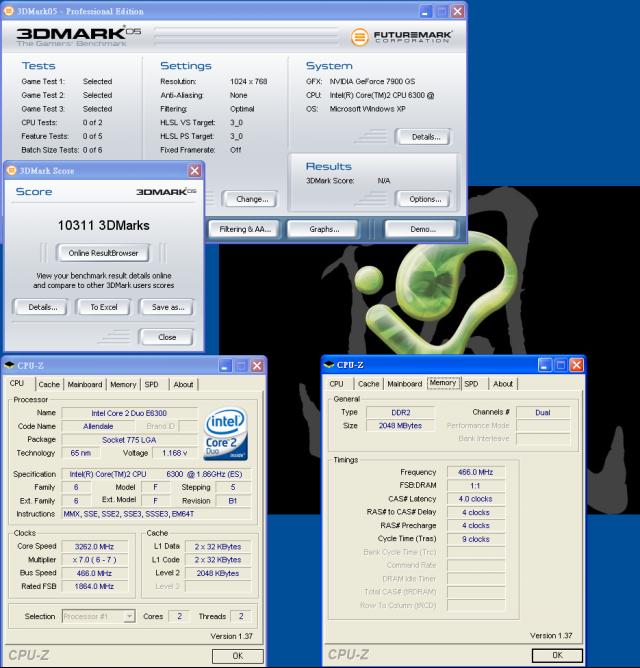Click the NVIDIA GeForce 7900 GS text
640x668 pixels.
(372, 81)
